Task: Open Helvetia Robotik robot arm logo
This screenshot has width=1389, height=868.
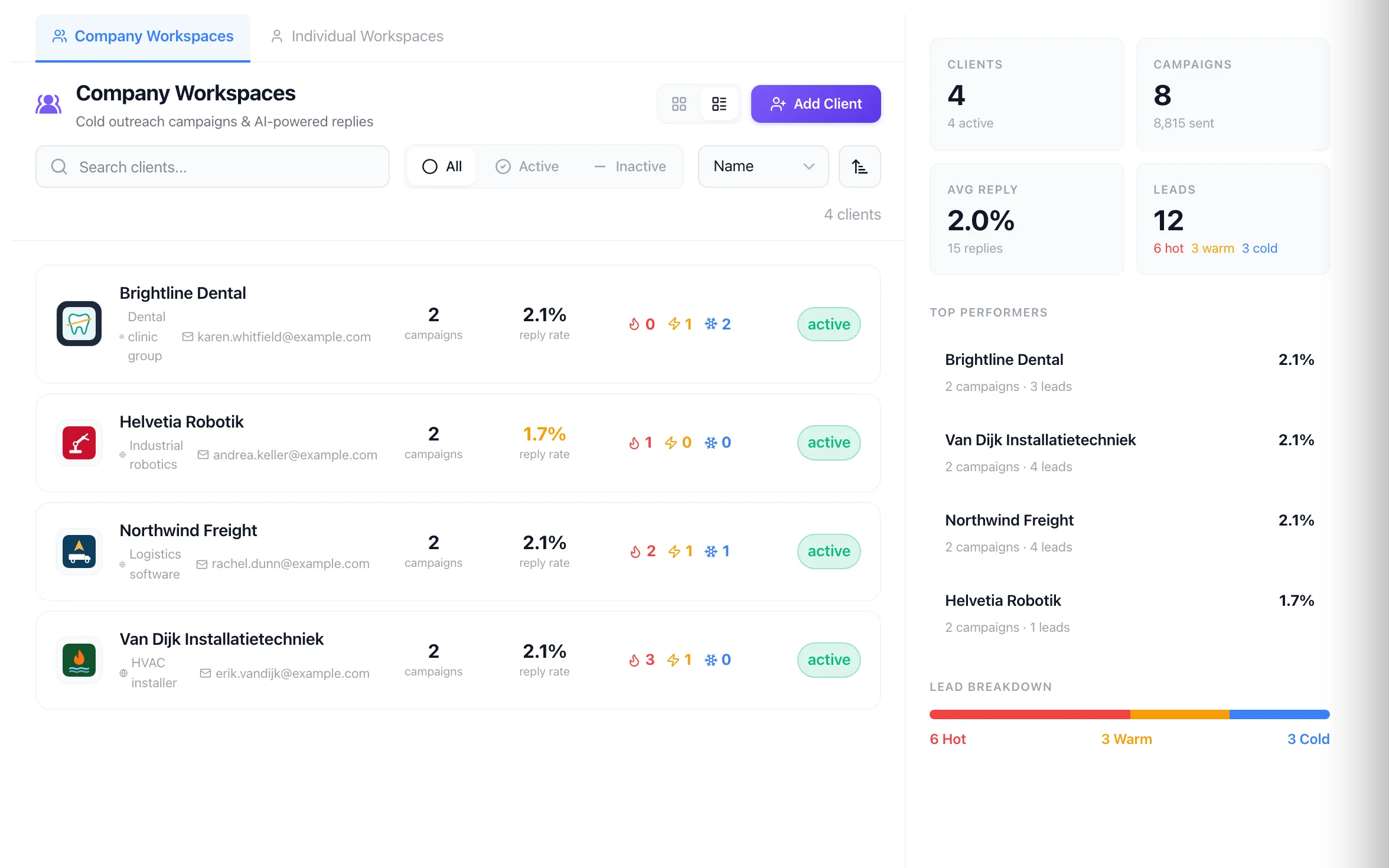Action: [x=79, y=443]
